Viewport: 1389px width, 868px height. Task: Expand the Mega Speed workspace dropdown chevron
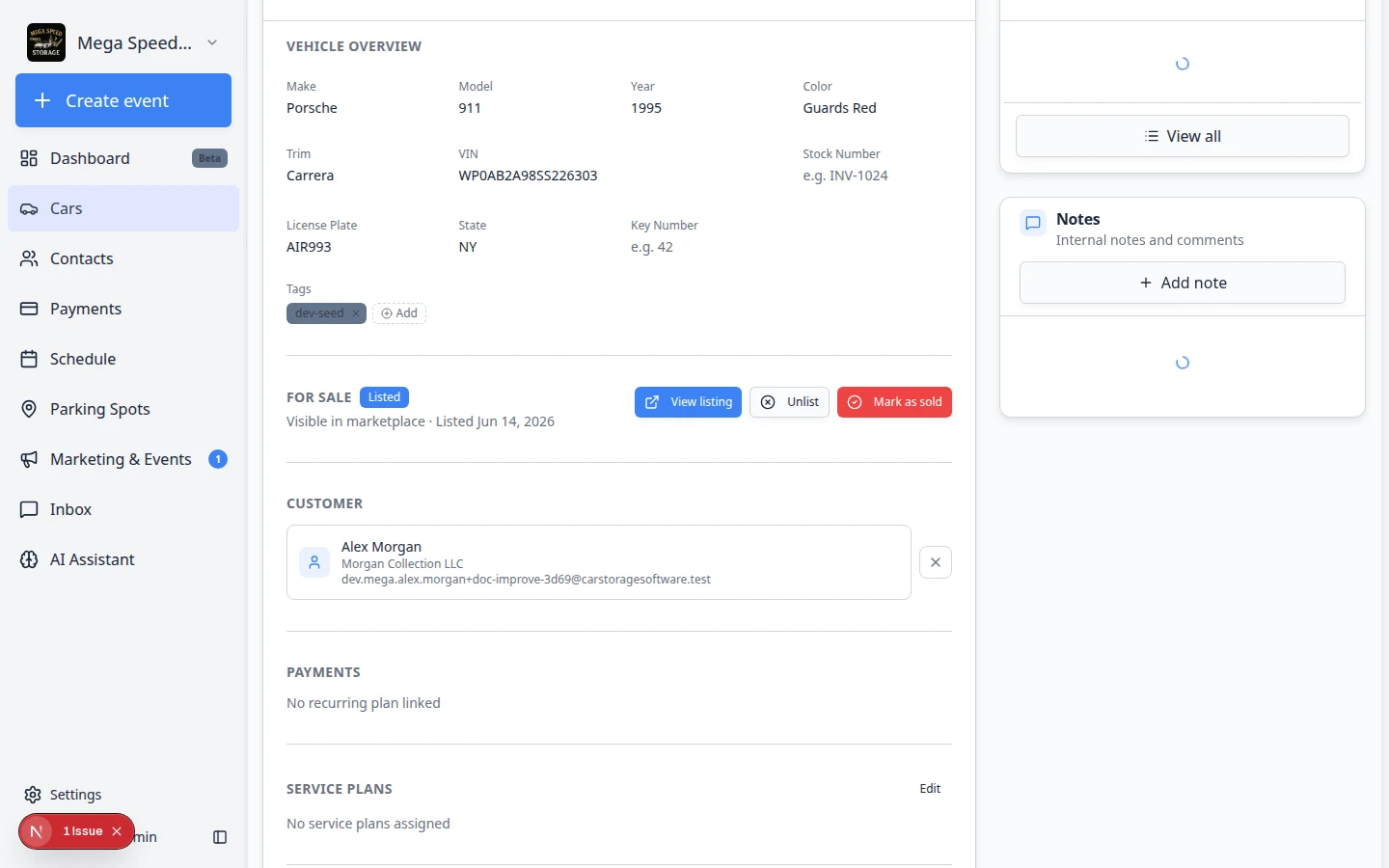pyautogui.click(x=212, y=42)
